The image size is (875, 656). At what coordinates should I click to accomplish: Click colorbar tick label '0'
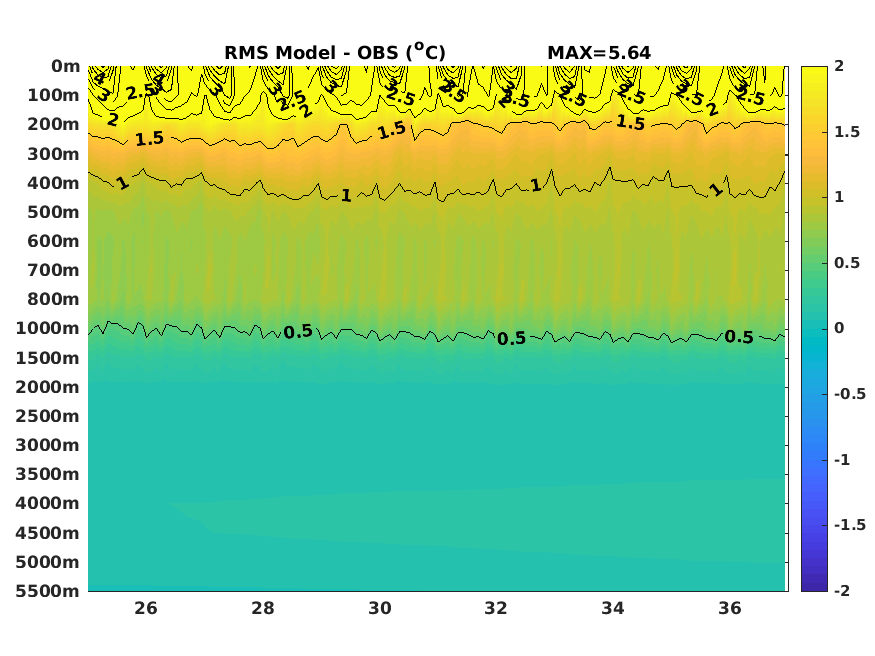839,329
